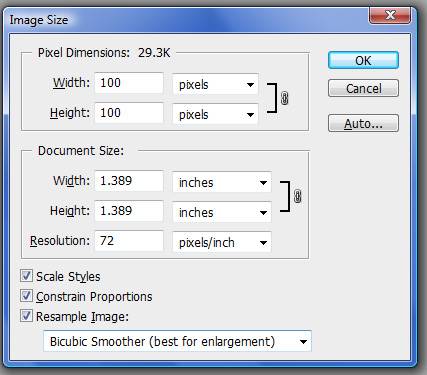Confirm with the OK button

363,60
